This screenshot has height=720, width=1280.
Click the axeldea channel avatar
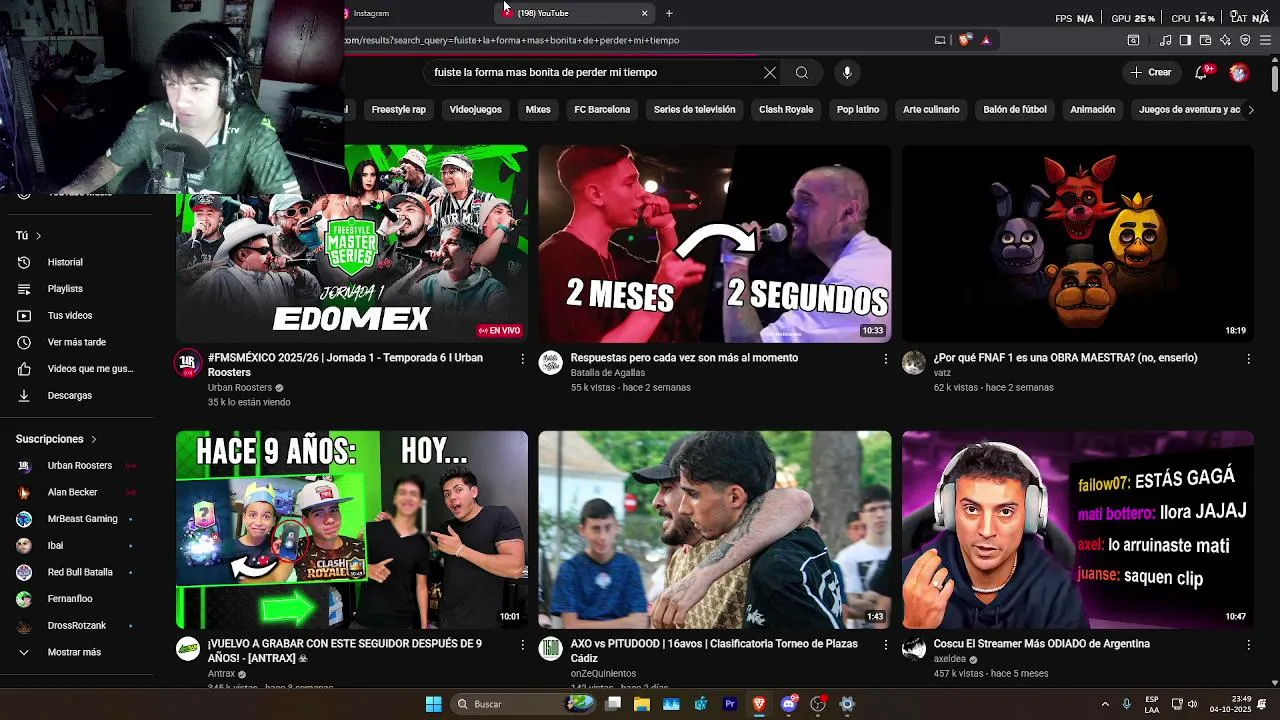click(914, 649)
